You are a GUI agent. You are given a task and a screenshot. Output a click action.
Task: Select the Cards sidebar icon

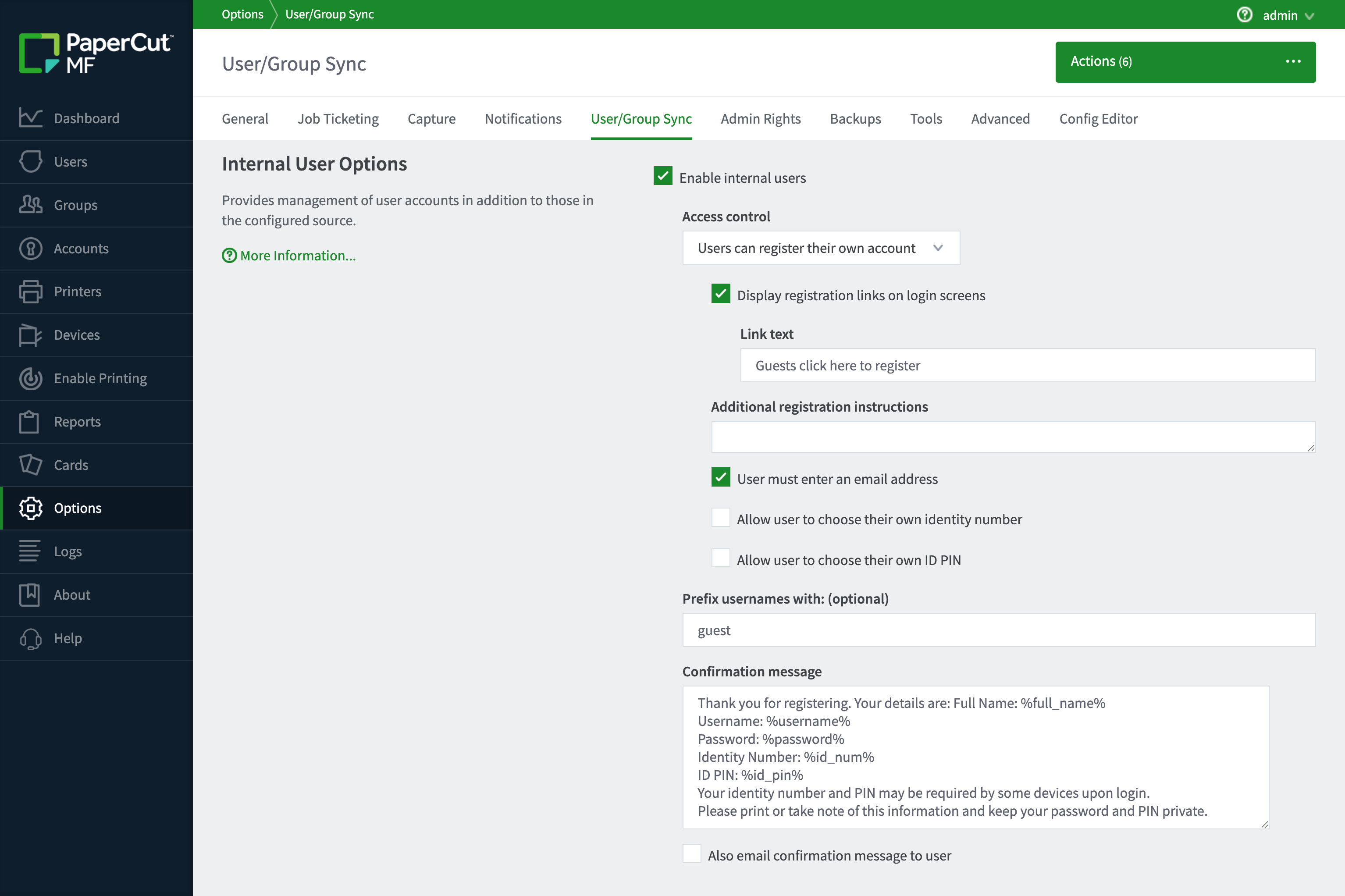[32, 465]
